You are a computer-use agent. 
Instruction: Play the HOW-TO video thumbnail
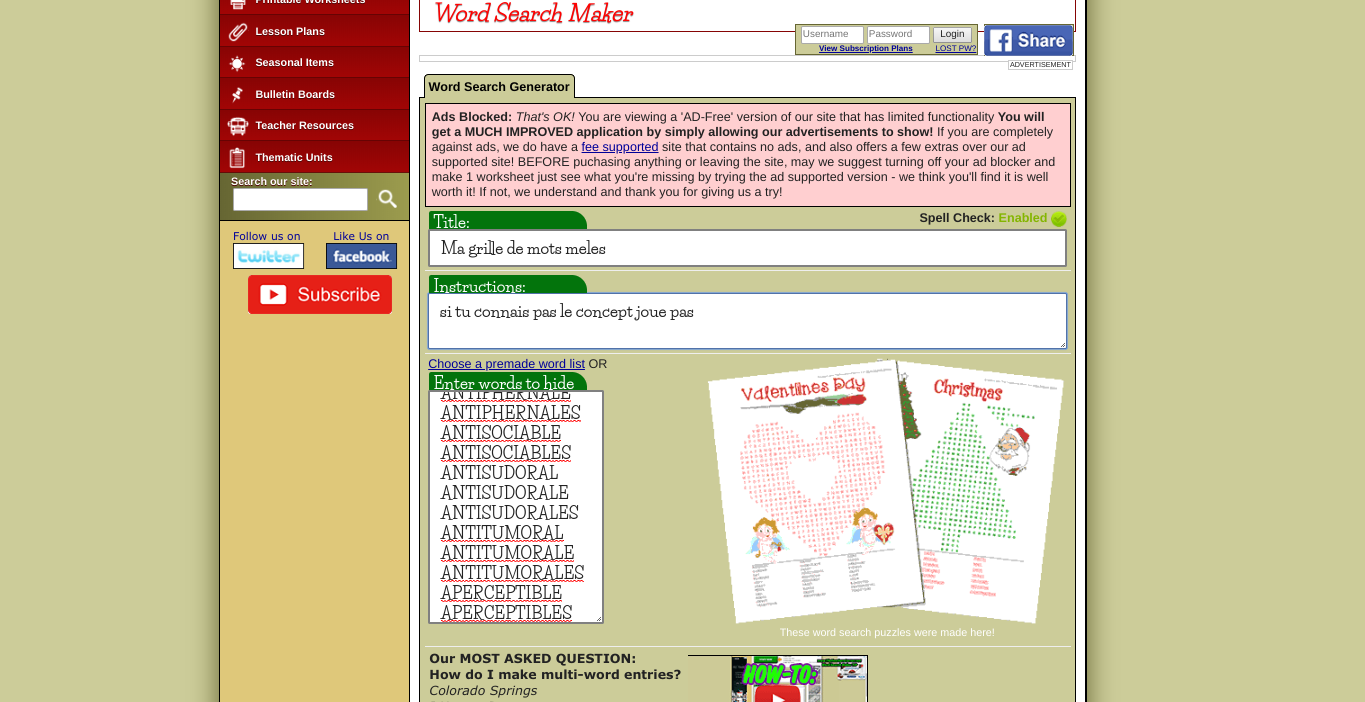pos(777,679)
